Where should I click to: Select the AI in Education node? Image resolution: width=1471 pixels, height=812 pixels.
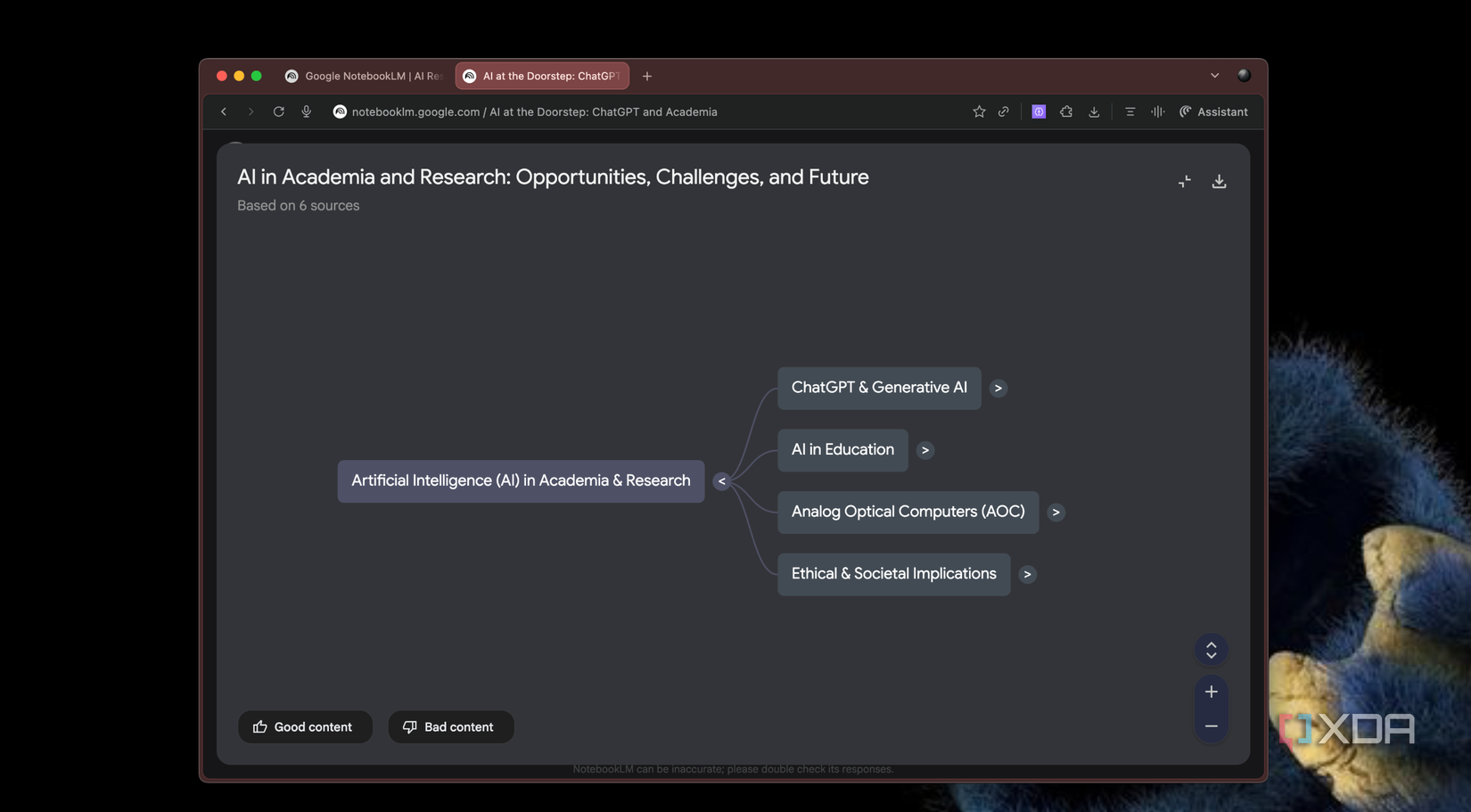click(842, 450)
